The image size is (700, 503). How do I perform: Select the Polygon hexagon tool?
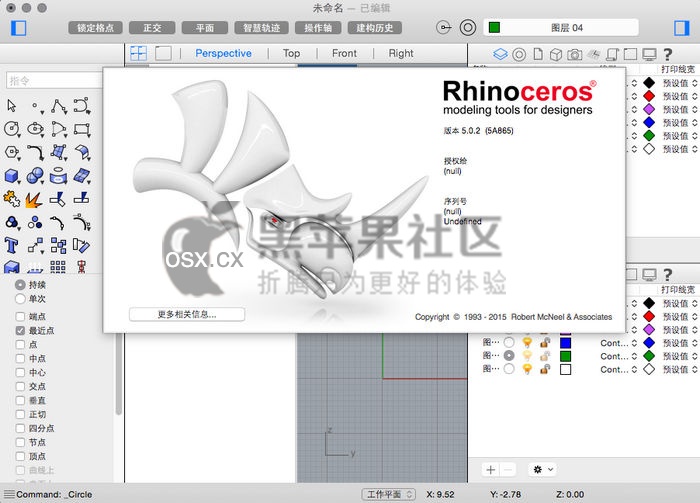pos(12,152)
